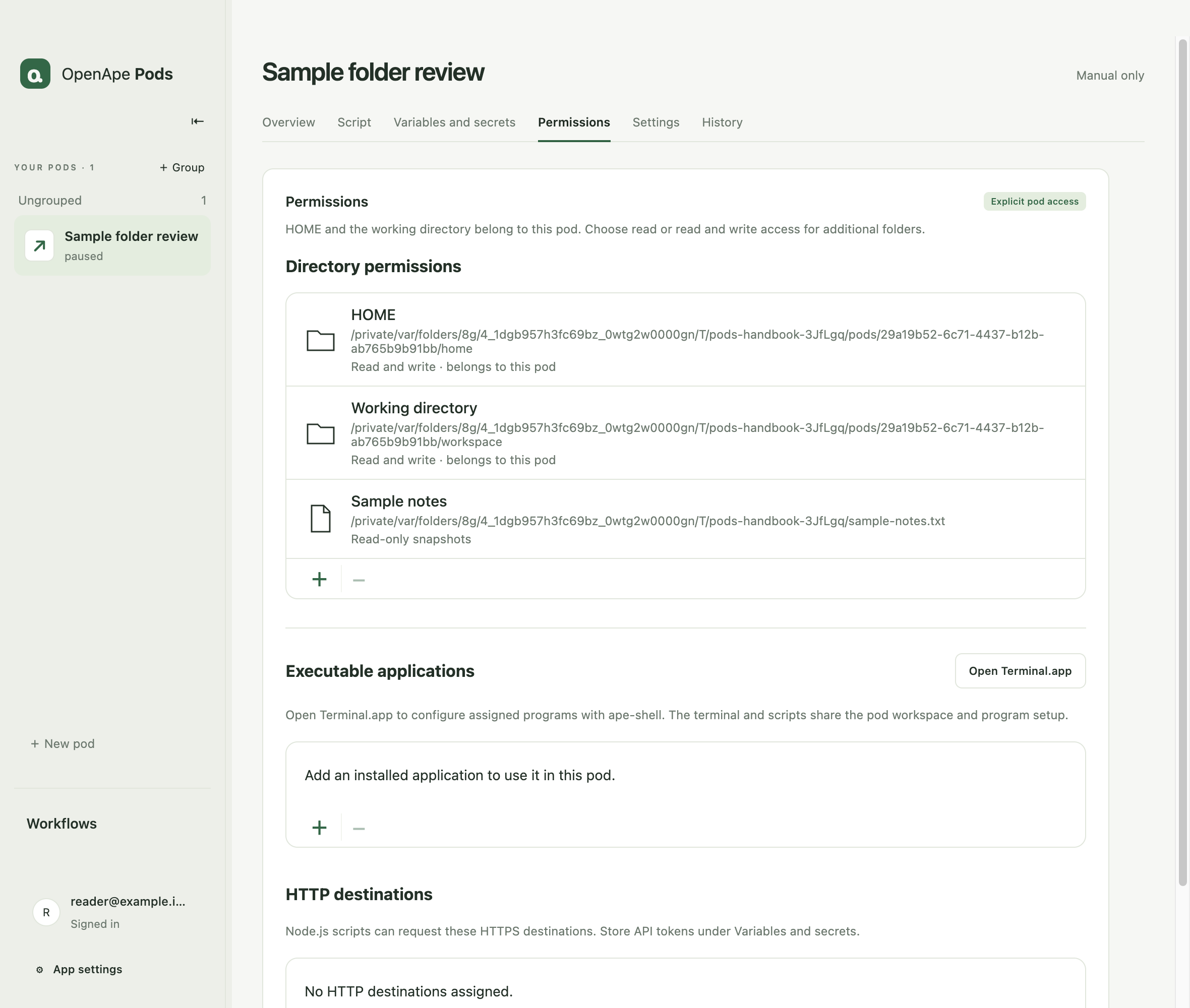This screenshot has height=1008, width=1190.
Task: Select the Permissions tab
Action: [574, 122]
